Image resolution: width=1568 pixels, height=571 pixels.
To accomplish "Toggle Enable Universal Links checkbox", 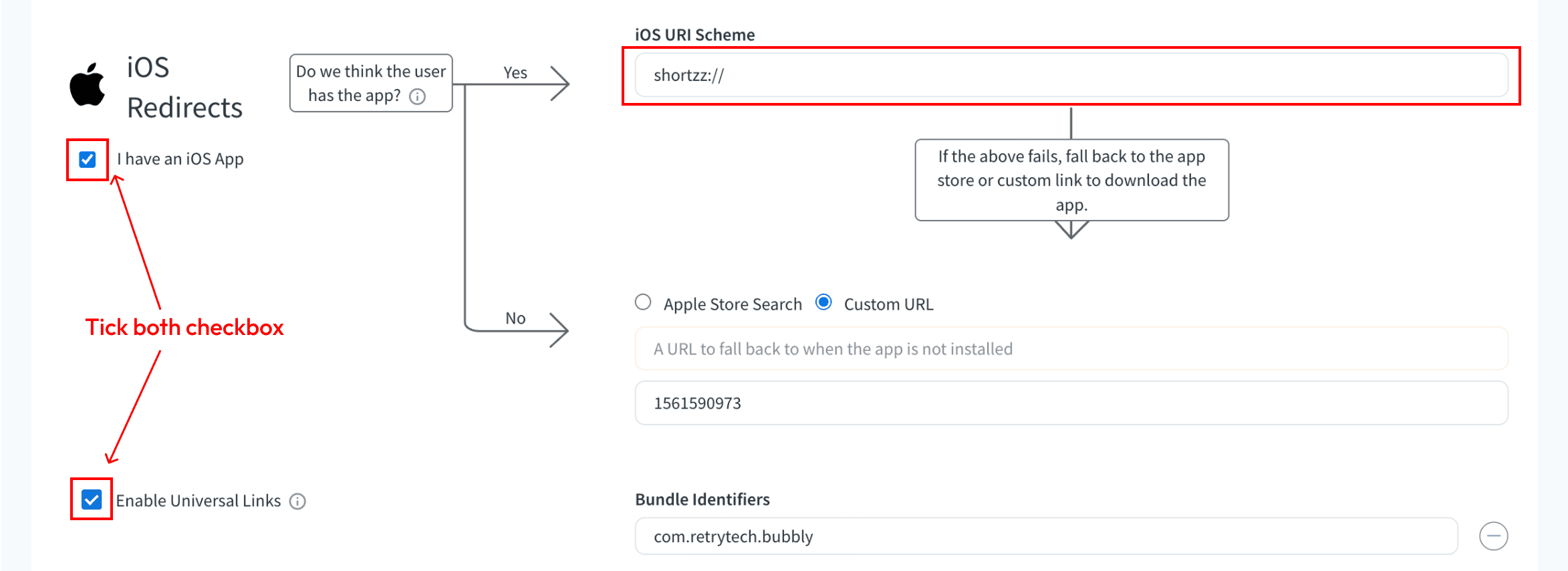I will (x=92, y=499).
